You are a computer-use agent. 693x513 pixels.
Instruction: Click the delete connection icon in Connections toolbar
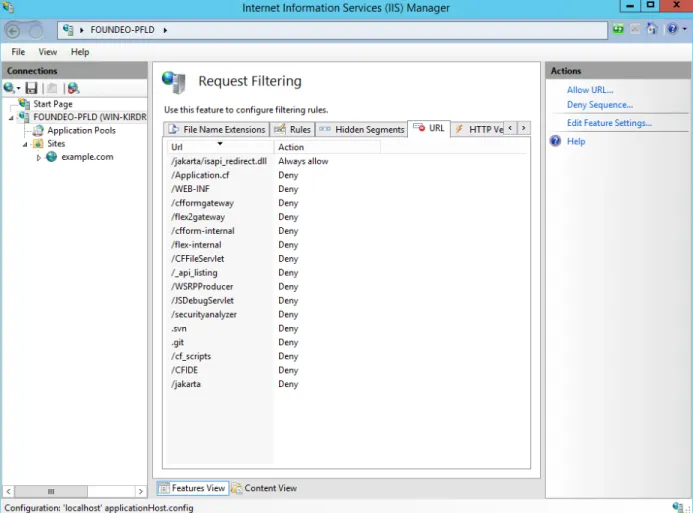[73, 88]
